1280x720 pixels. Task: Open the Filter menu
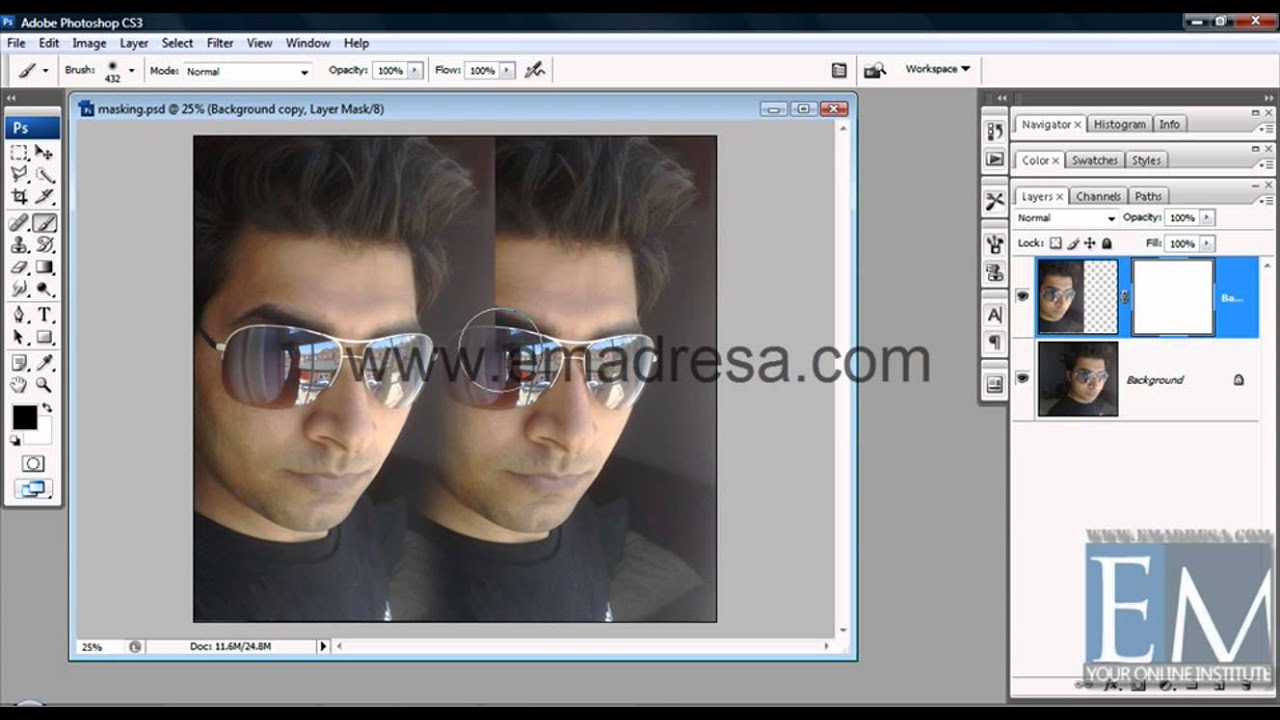pos(220,43)
